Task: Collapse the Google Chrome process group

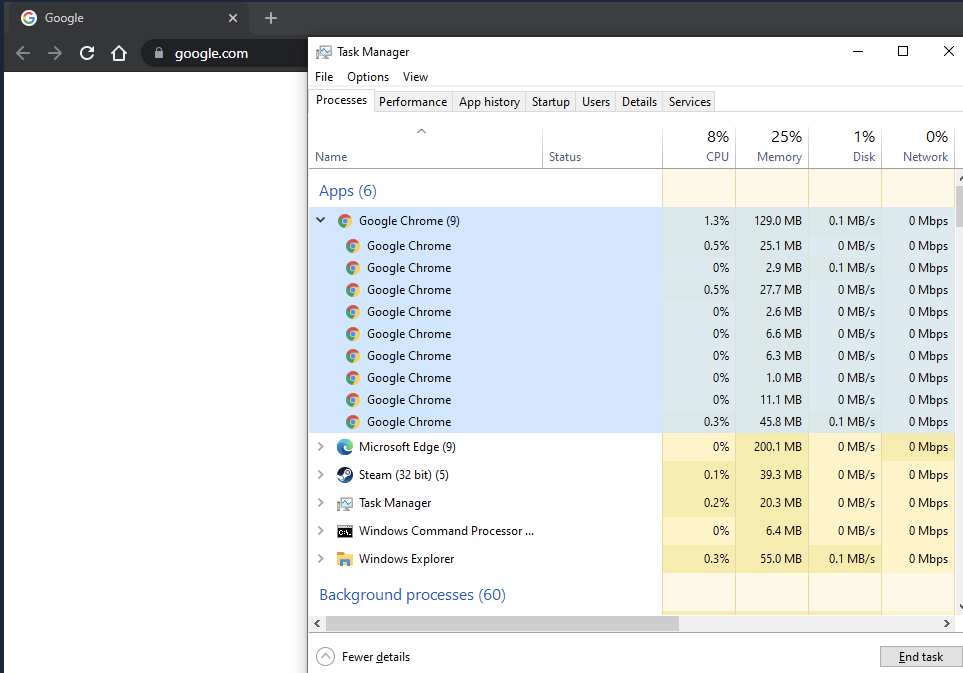Action: point(320,220)
